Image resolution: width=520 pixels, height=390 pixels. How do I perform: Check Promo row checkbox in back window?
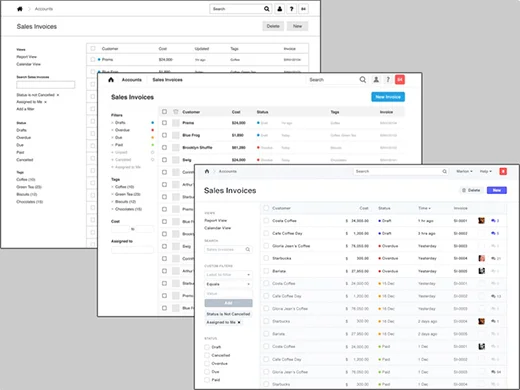93,59
